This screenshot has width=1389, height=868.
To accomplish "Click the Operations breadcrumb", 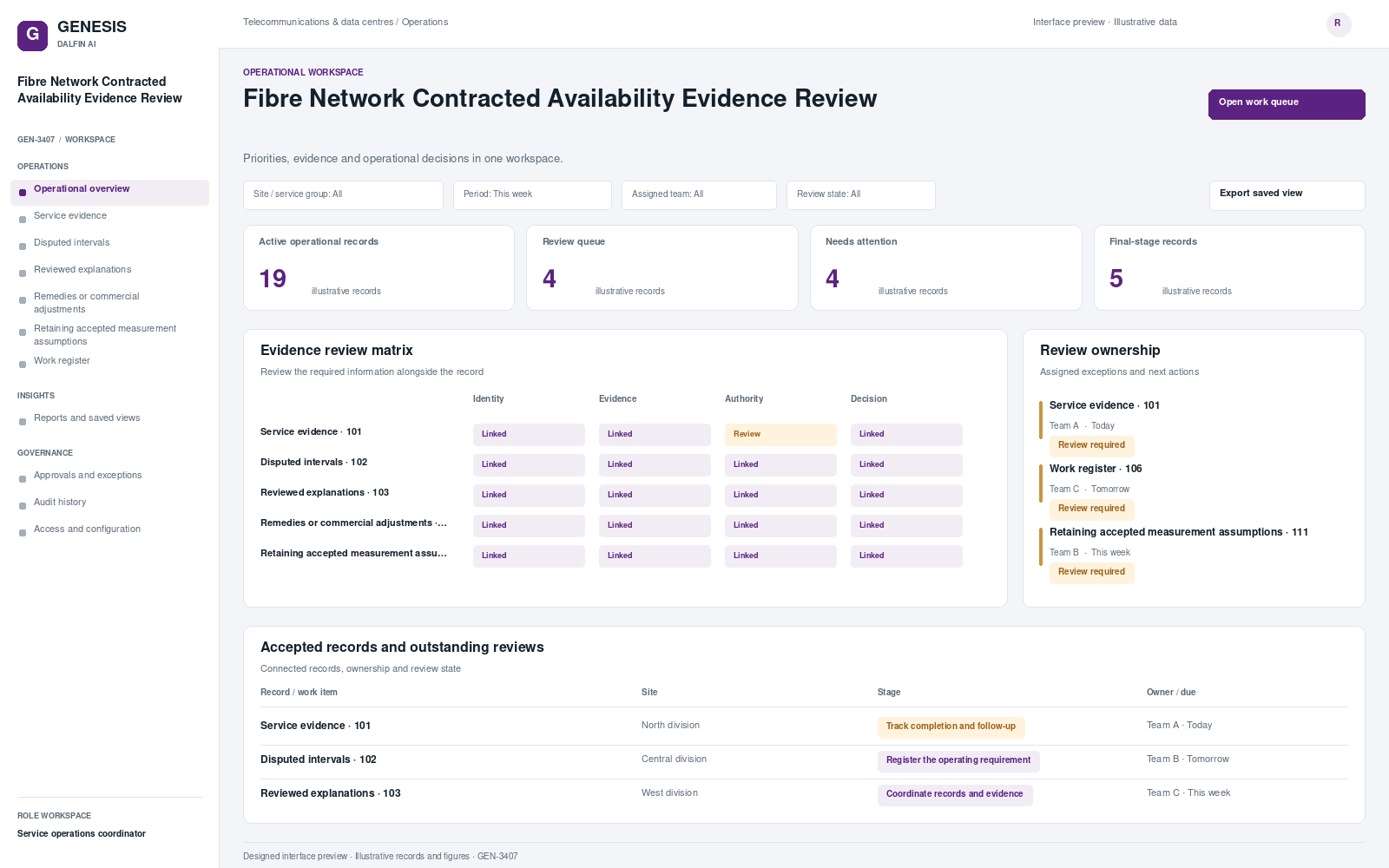I will [x=425, y=23].
